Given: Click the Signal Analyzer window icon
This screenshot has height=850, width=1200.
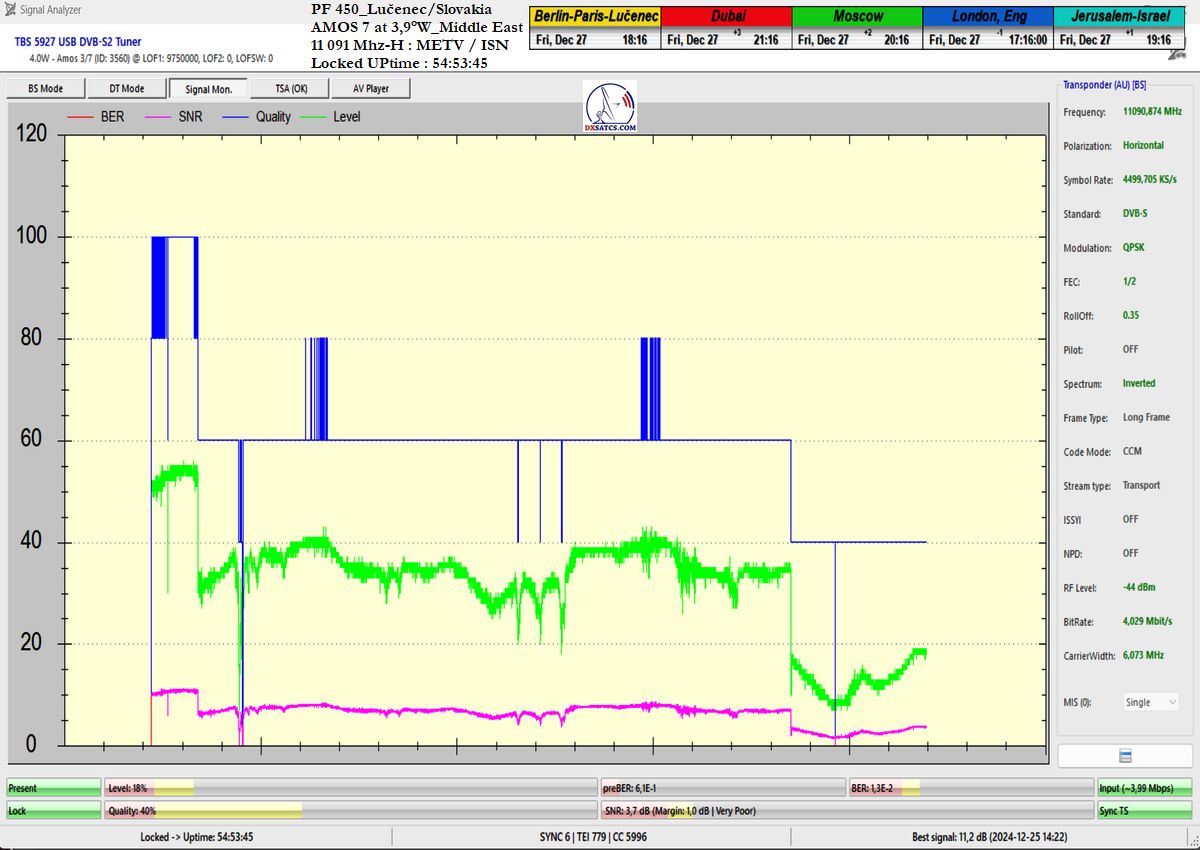Looking at the screenshot, I should point(10,10).
